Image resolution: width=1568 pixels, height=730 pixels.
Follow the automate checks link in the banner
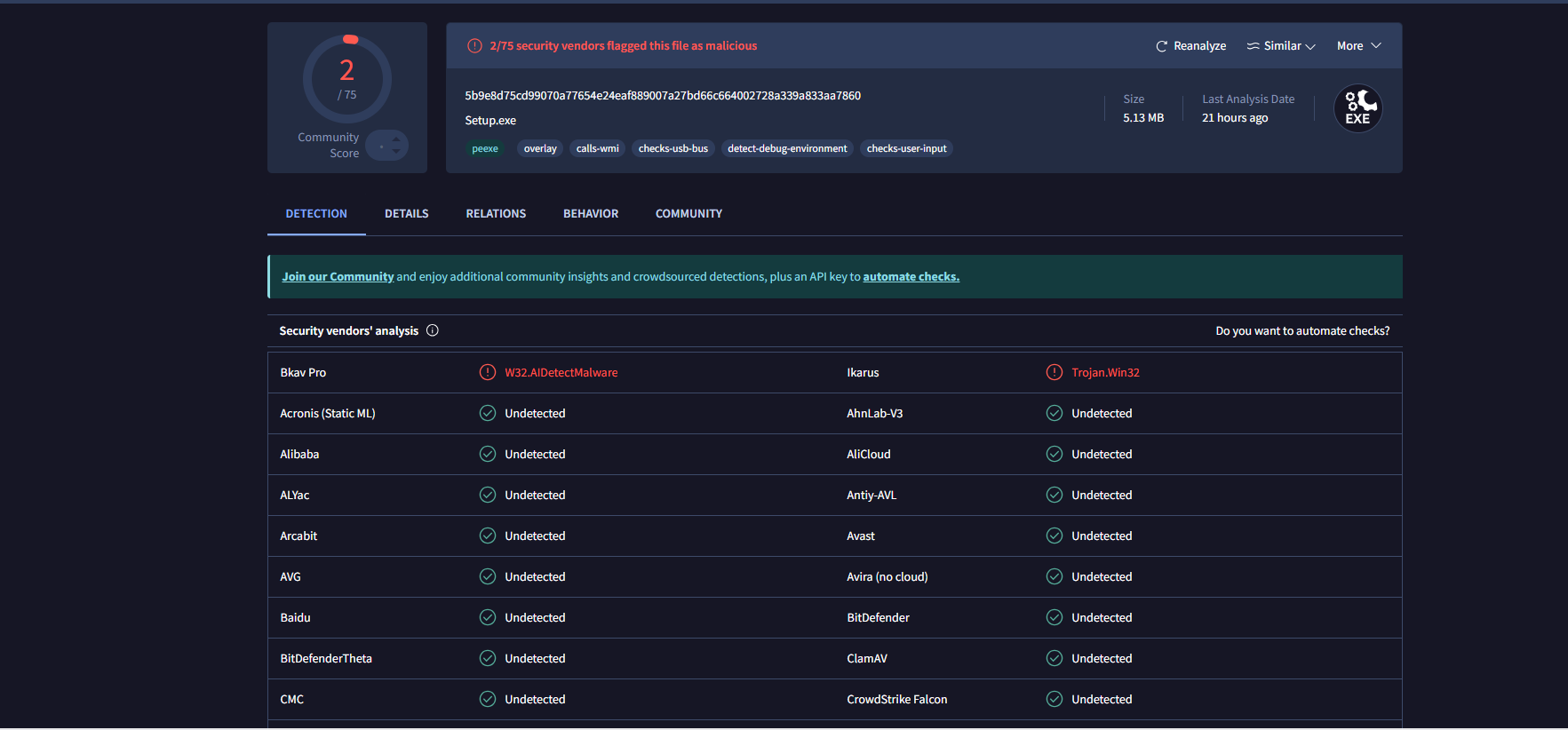911,277
